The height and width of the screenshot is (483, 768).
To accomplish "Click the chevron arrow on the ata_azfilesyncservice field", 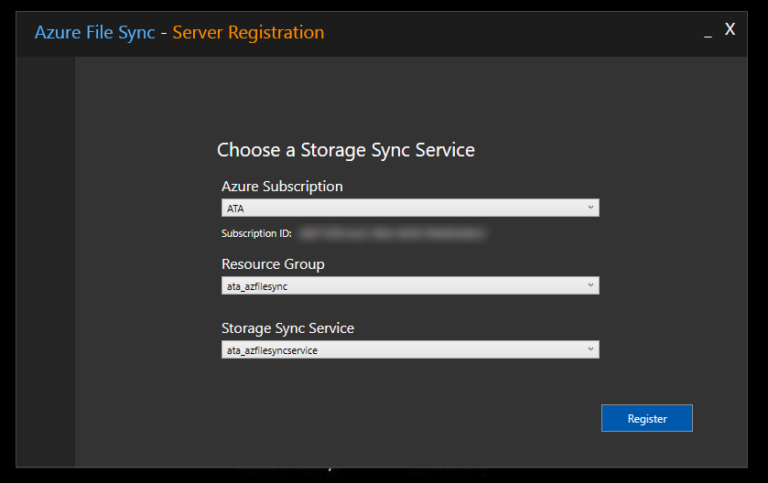I will [590, 350].
